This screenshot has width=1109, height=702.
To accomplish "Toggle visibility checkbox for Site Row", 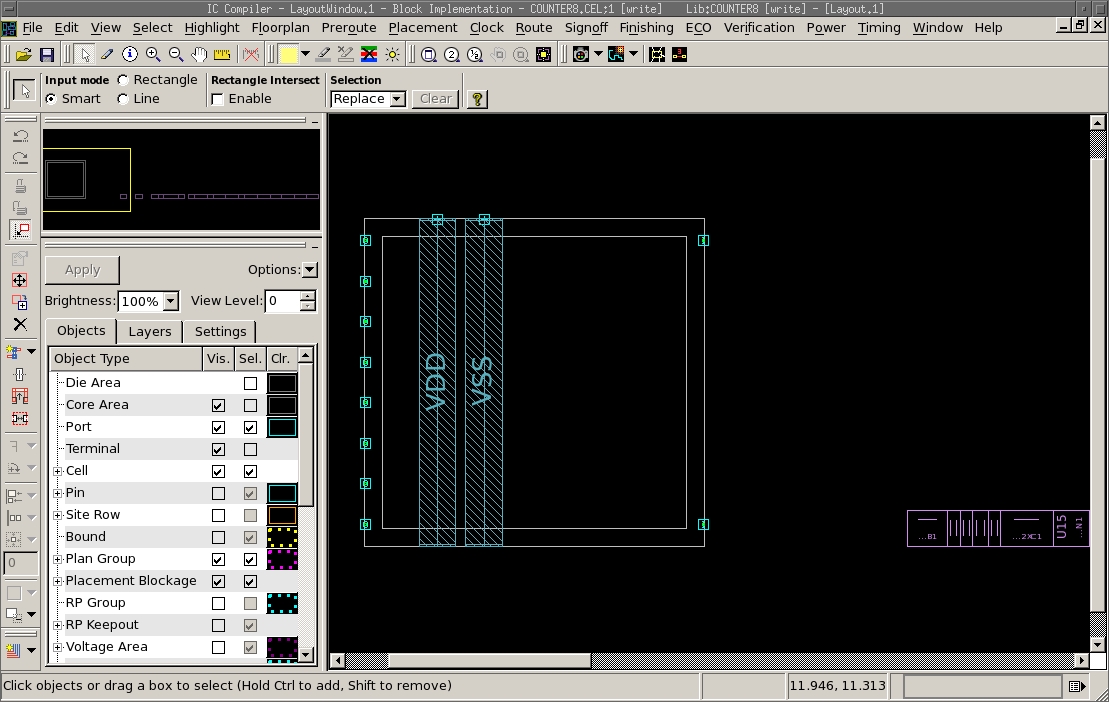I will click(x=218, y=515).
